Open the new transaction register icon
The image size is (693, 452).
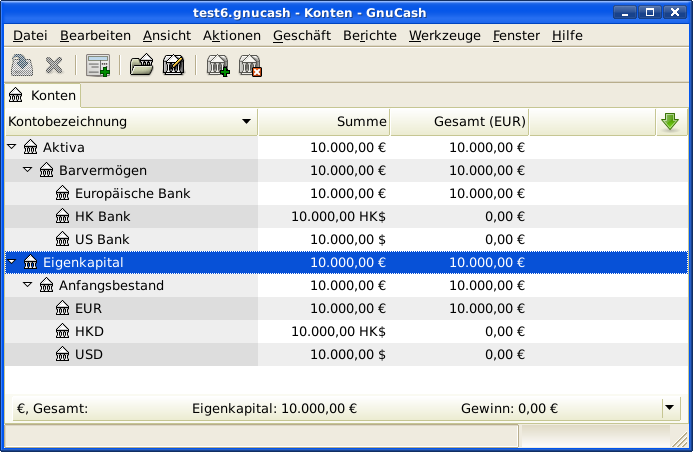[x=97, y=66]
